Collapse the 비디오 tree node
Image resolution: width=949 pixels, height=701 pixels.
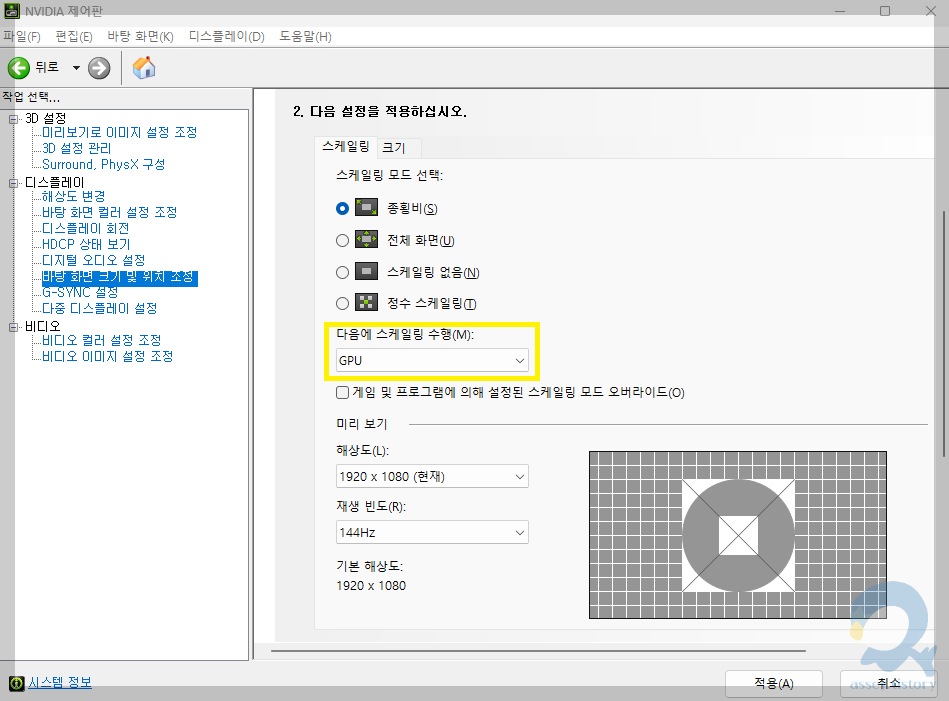(x=13, y=327)
